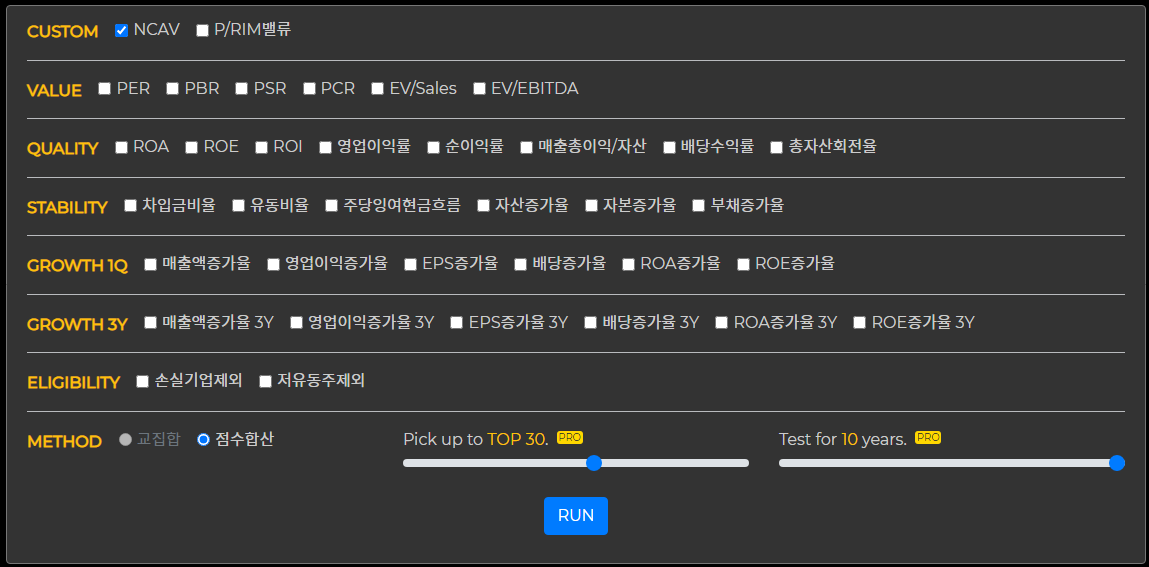Check the 배당수익률 option
Image resolution: width=1149 pixels, height=567 pixels.
tap(669, 147)
